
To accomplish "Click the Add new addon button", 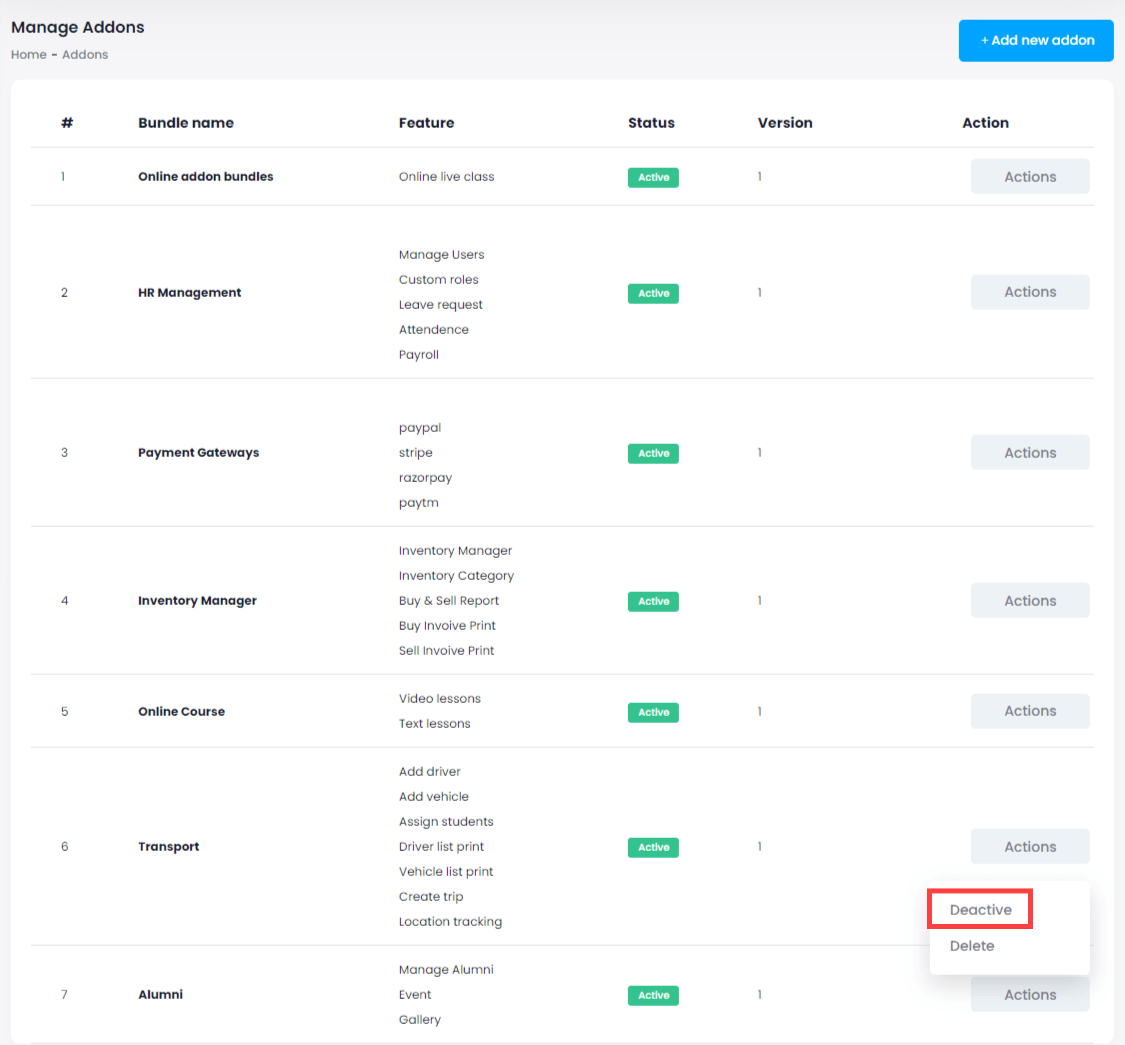I will click(1036, 41).
